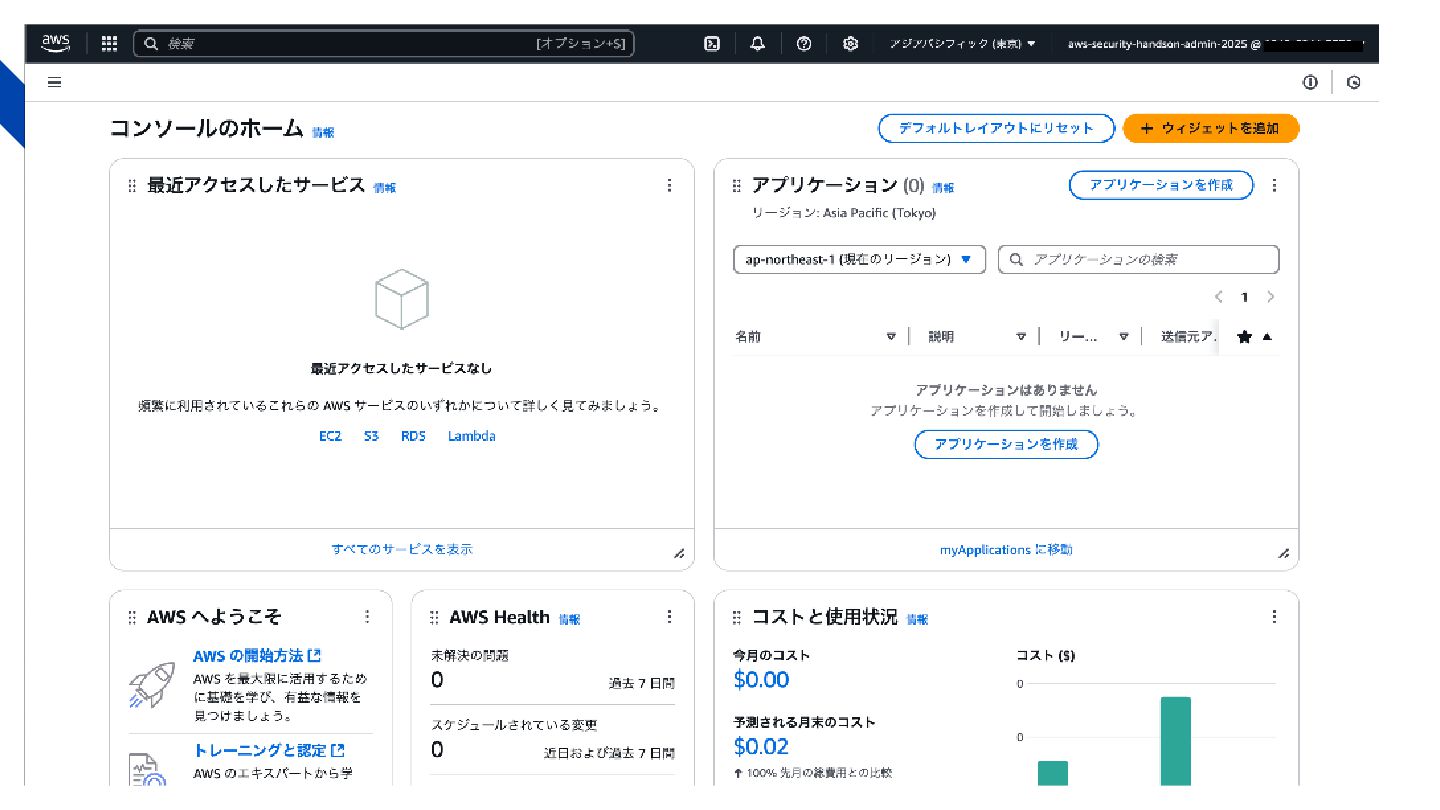Open the help question mark icon
Viewport: 1440px width, 810px height.
[x=804, y=43]
